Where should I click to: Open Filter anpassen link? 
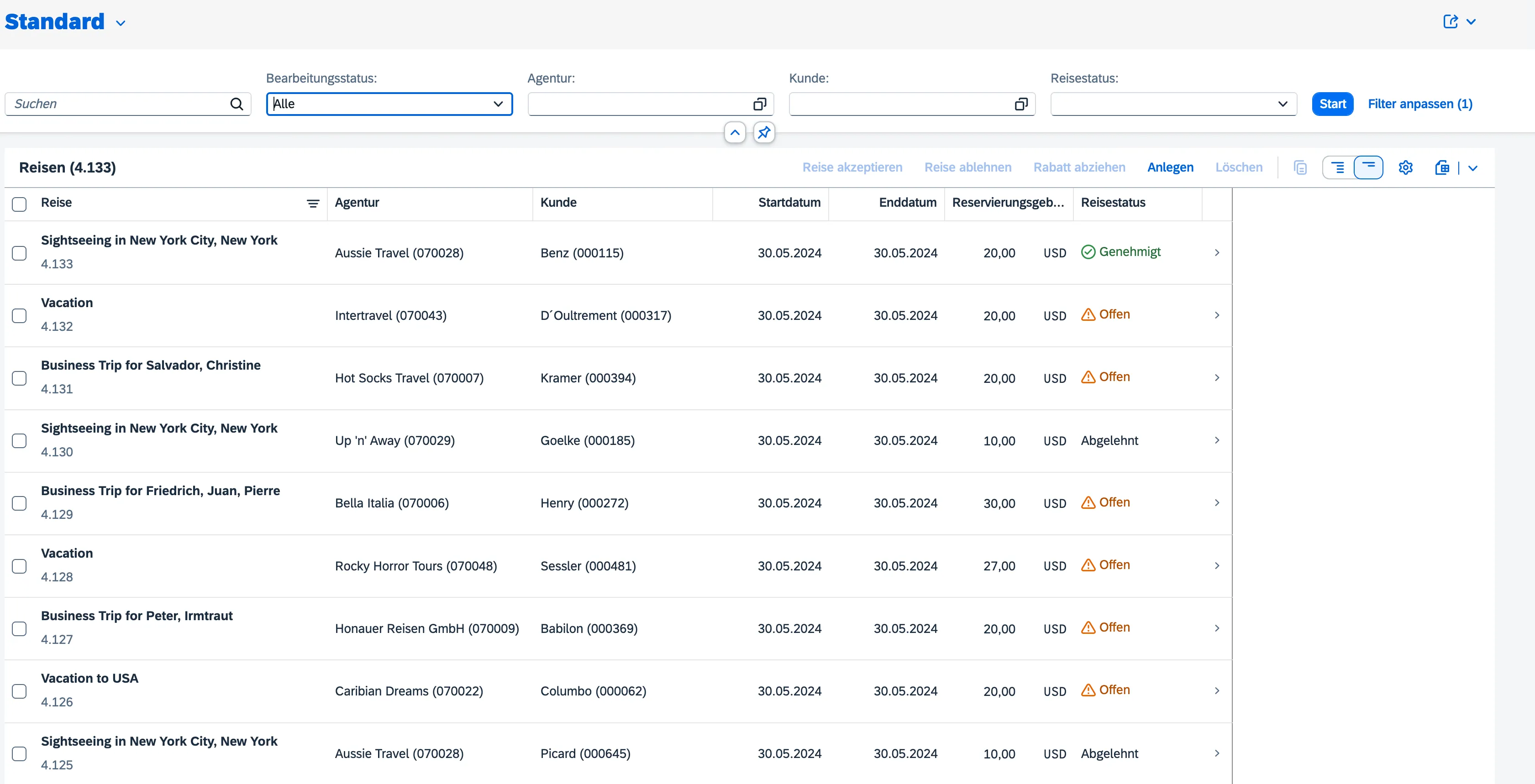pyautogui.click(x=1419, y=104)
